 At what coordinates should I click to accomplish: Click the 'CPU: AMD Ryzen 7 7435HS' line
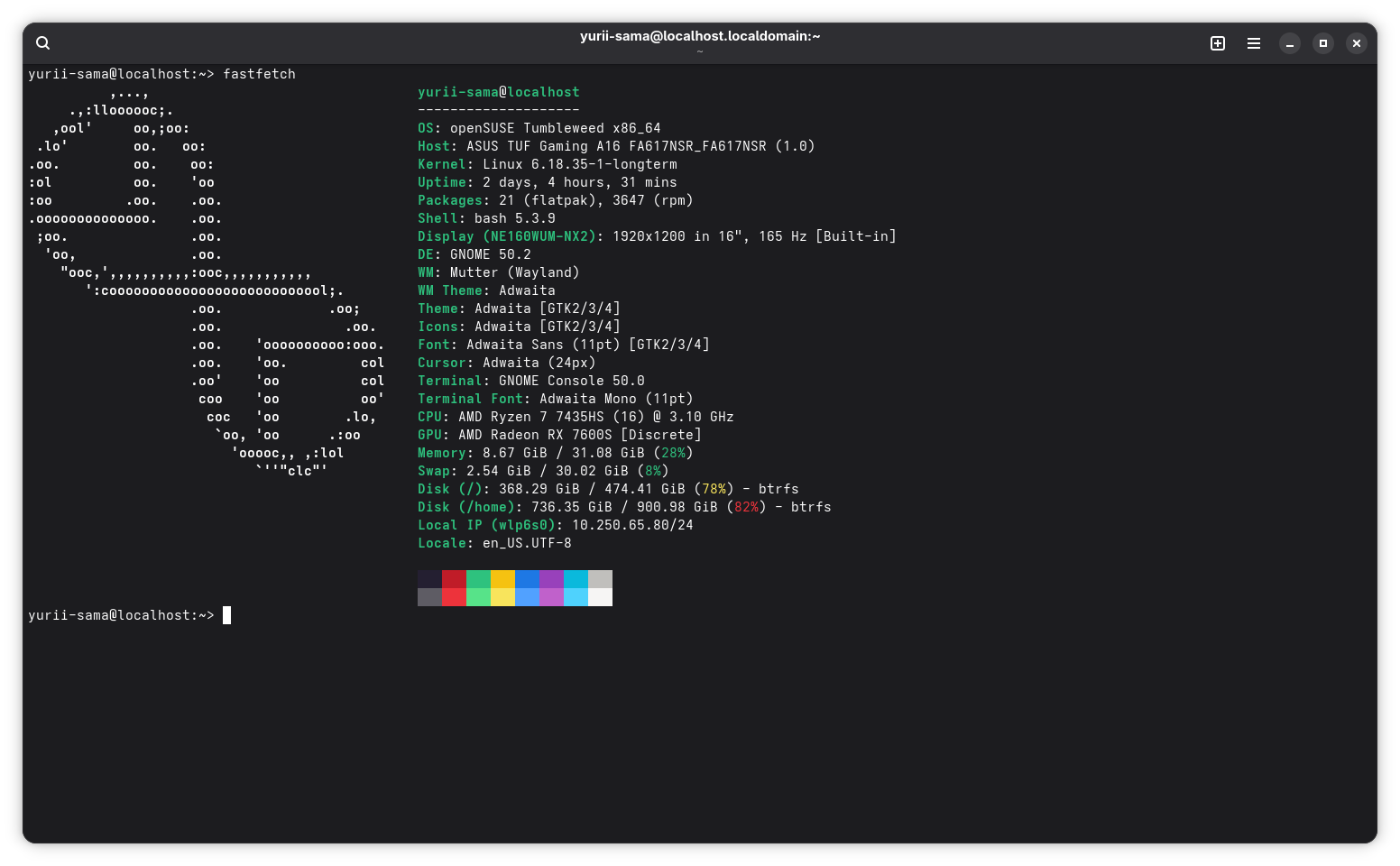point(576,417)
